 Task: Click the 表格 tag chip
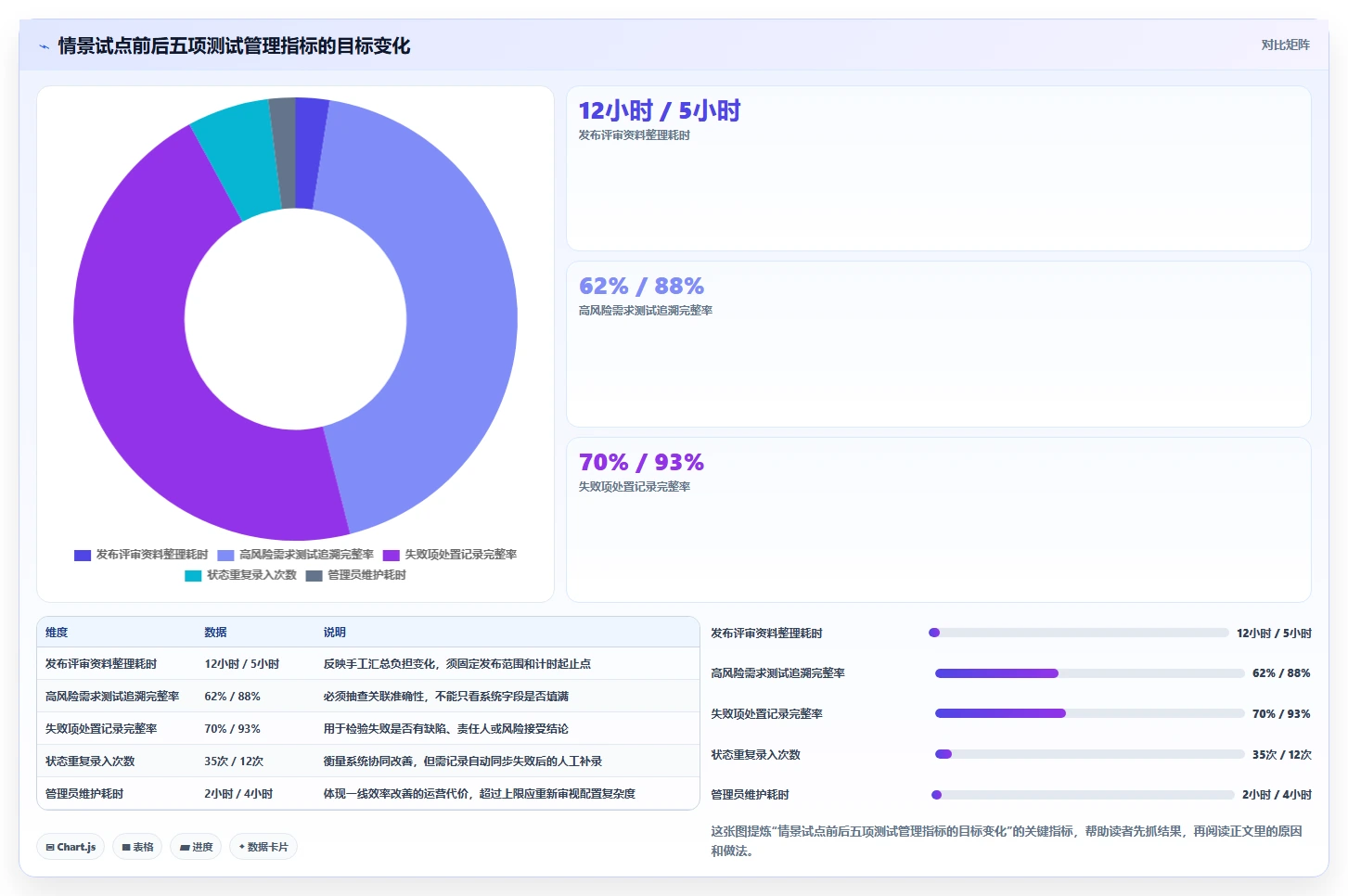coord(137,847)
